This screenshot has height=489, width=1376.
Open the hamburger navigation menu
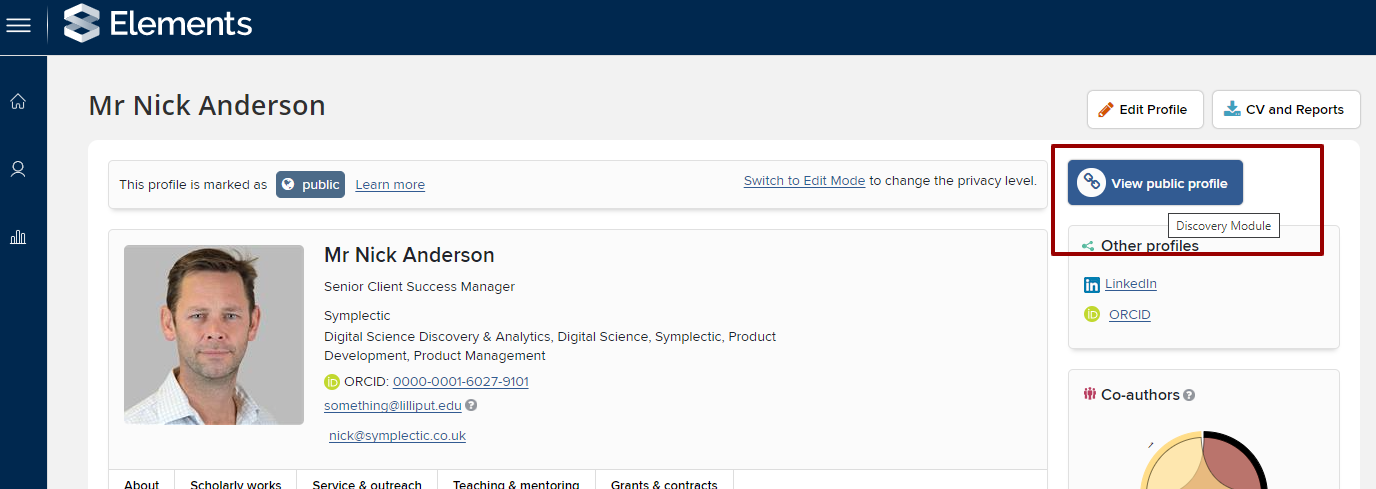[18, 25]
